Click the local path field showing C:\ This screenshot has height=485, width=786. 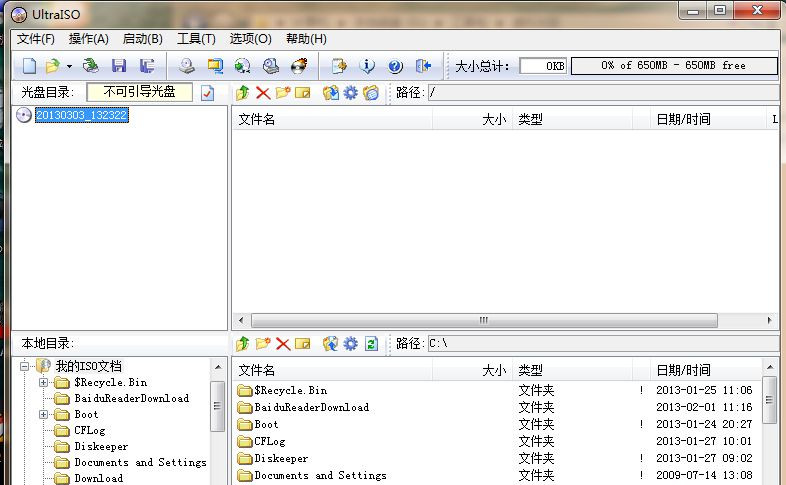tap(604, 344)
